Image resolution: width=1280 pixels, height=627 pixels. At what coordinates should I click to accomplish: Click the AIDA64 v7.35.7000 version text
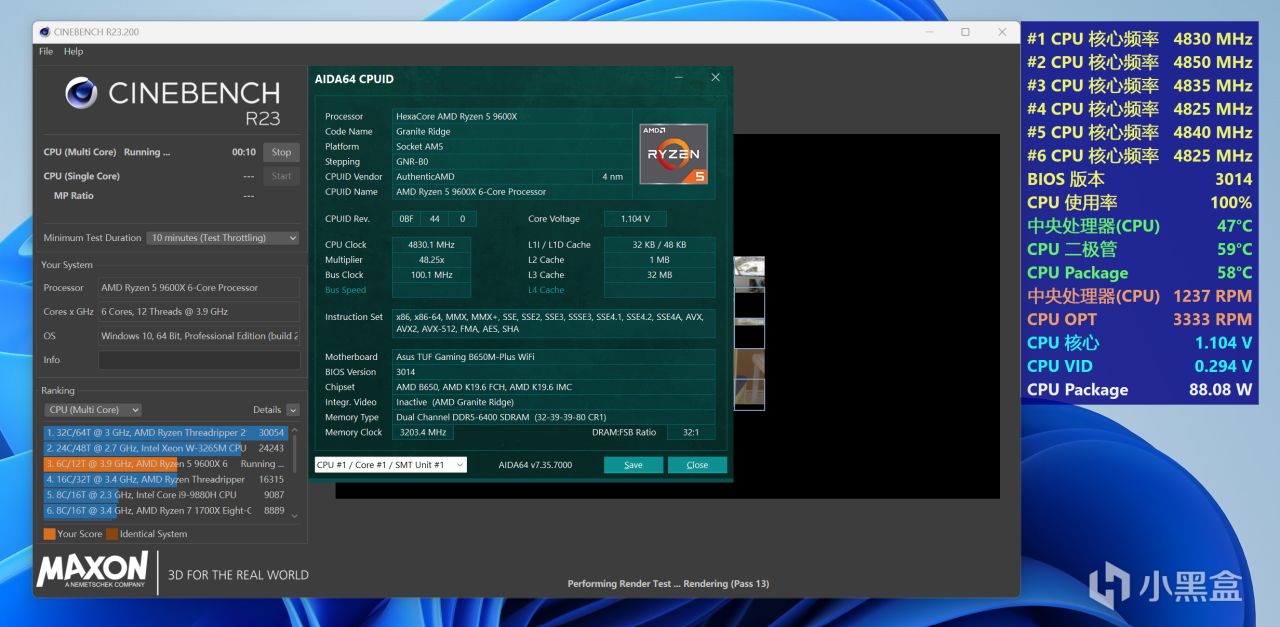tap(535, 465)
